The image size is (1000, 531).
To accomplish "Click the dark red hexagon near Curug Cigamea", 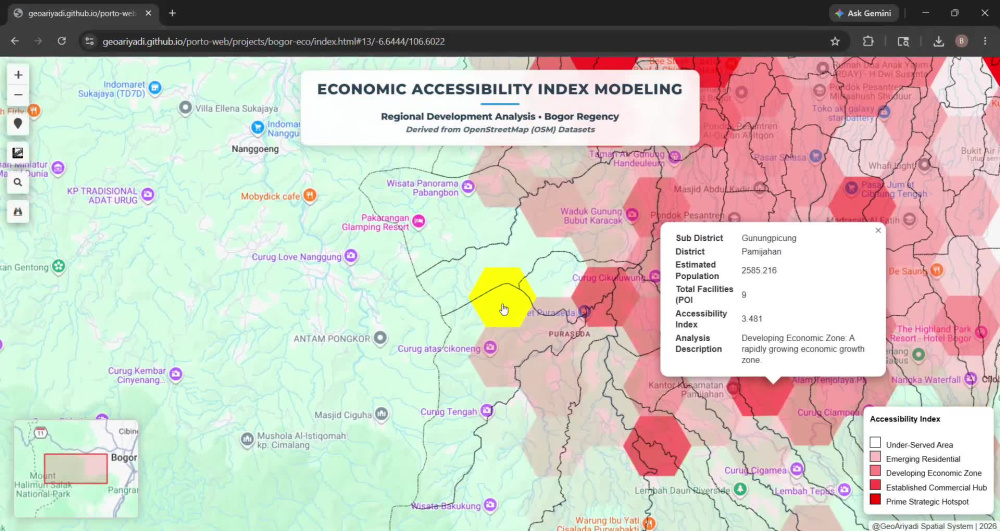I will point(657,446).
